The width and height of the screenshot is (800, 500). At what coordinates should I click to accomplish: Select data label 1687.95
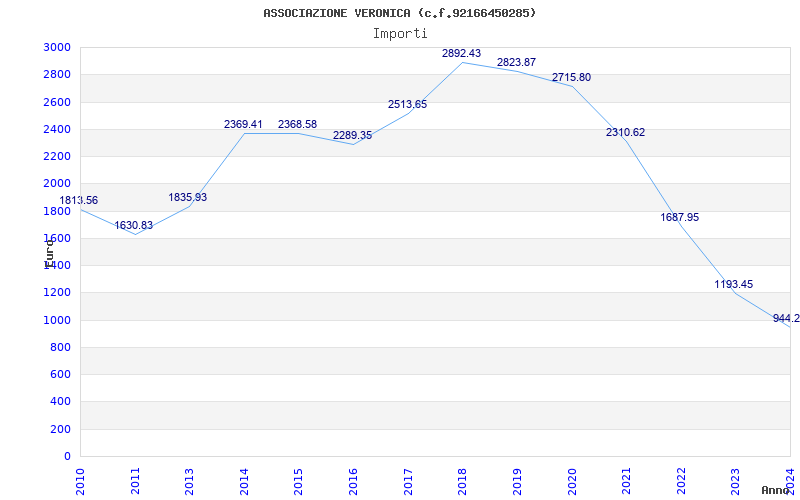coord(680,217)
